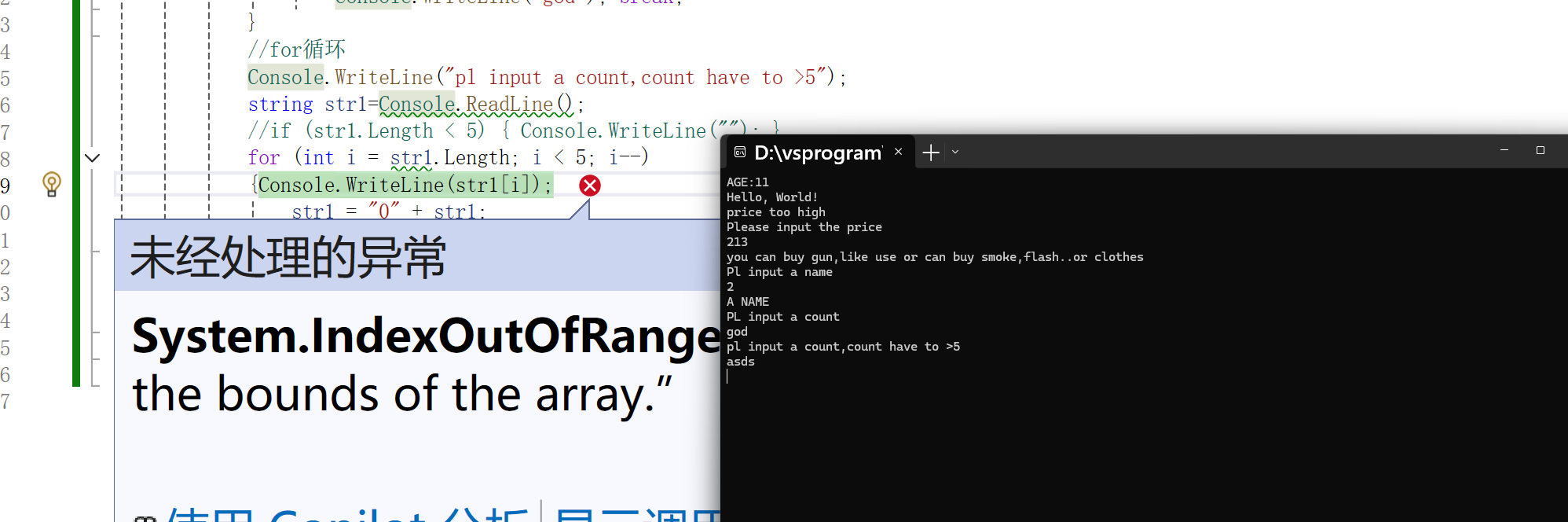Collapse the for loop code block
Viewport: 1568px width, 522px height.
[x=92, y=158]
